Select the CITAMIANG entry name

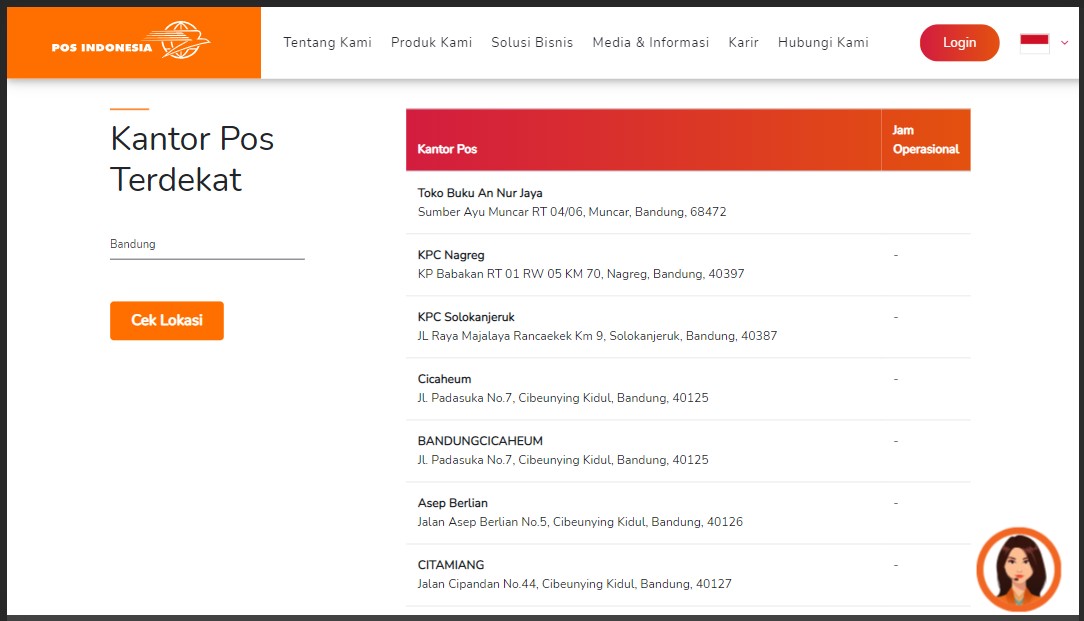[x=451, y=565]
